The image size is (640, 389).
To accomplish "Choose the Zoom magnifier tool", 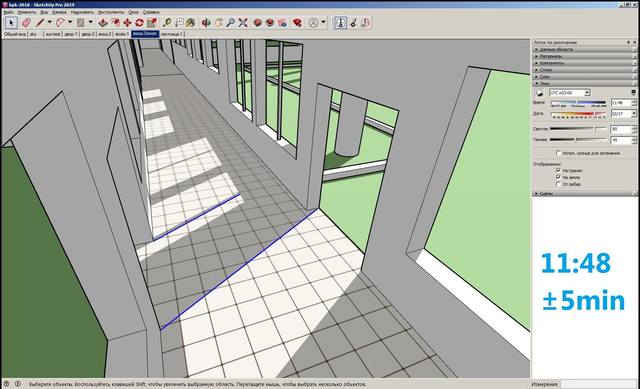I will (x=231, y=23).
